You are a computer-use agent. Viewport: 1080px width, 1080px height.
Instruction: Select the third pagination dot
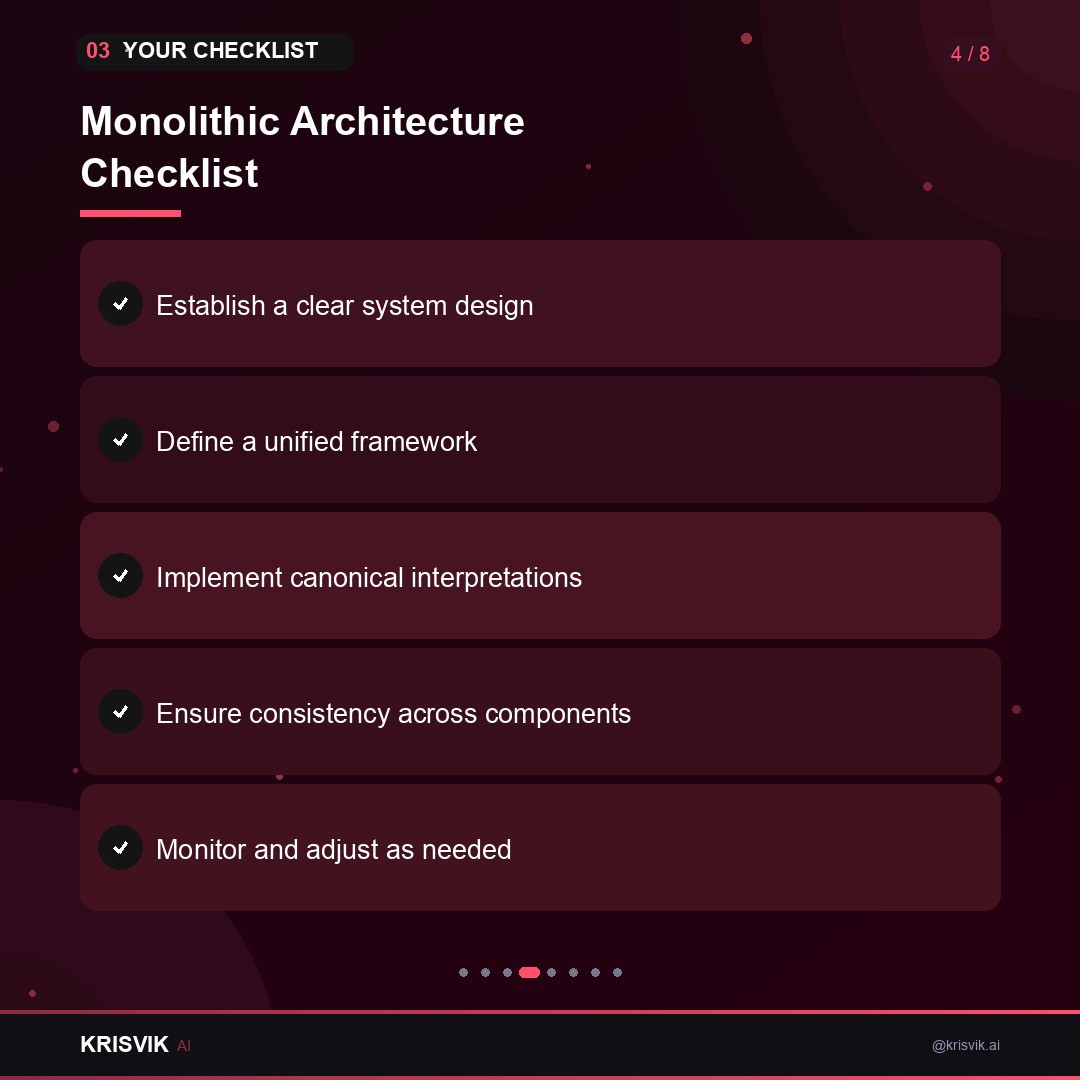508,973
